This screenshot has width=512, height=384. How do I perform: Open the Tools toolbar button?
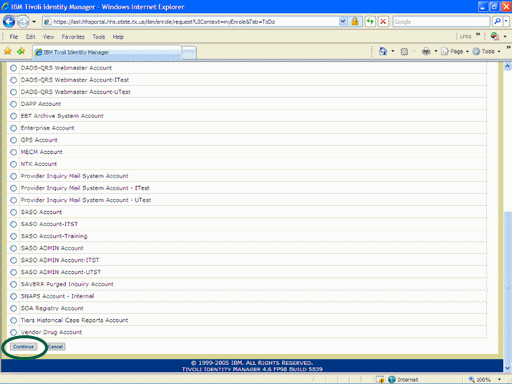click(486, 51)
